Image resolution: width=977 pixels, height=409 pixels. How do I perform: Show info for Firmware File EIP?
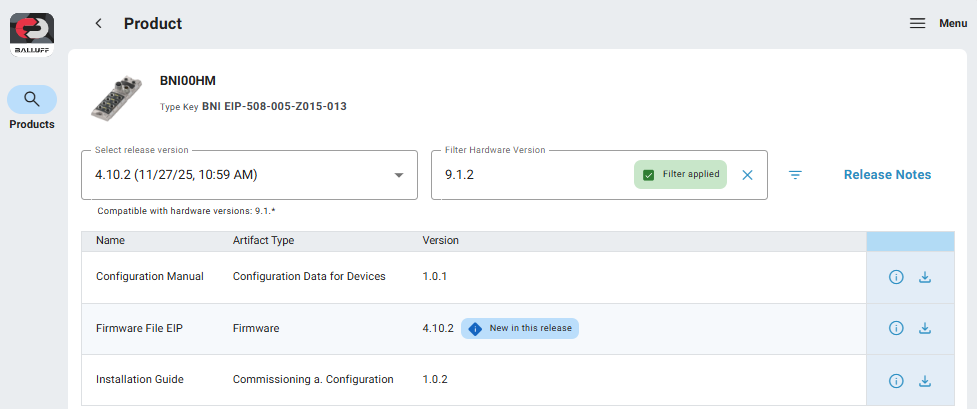pos(896,328)
